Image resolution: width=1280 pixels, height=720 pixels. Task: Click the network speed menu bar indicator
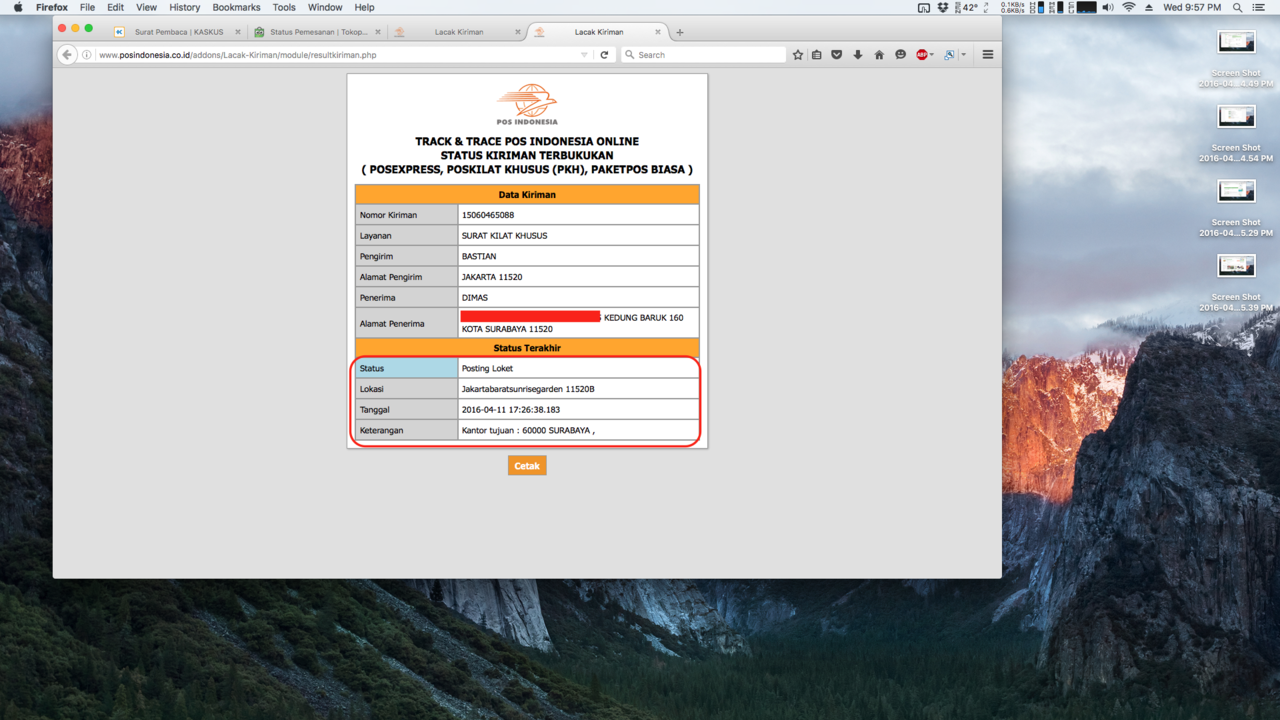(1013, 7)
